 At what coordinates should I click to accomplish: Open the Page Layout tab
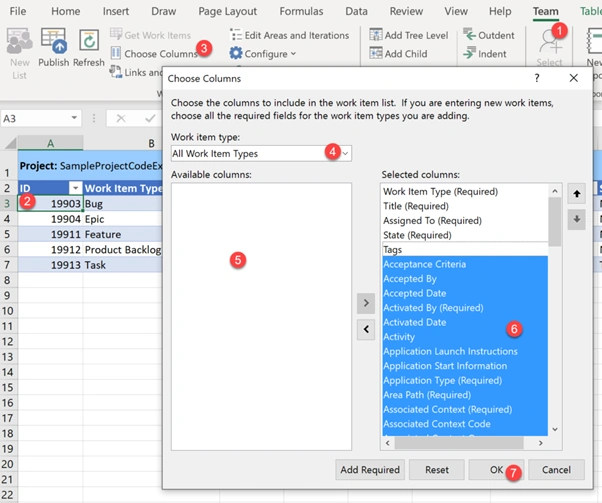coord(227,11)
